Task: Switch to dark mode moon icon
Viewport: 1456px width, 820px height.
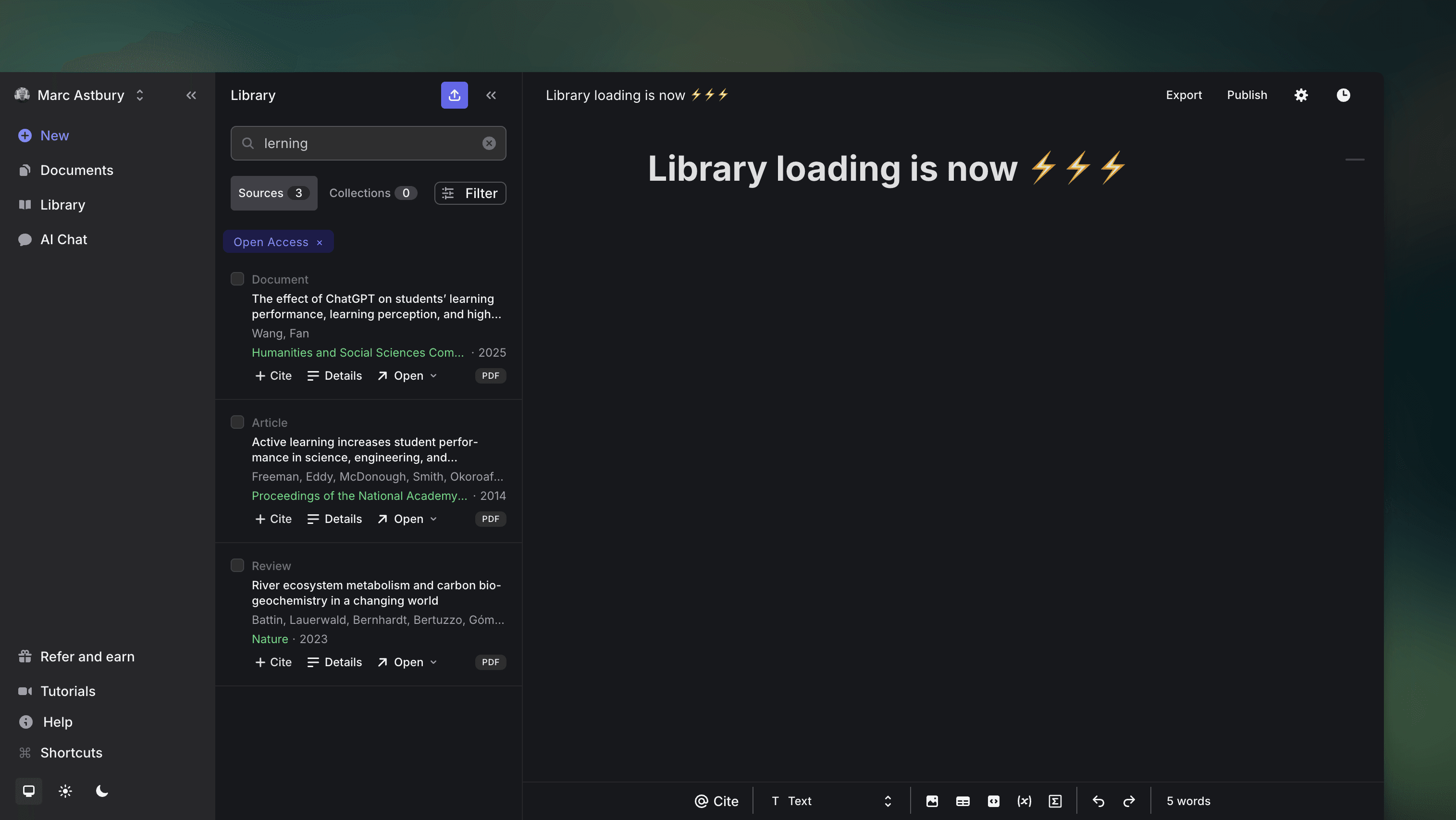Action: coord(102,791)
